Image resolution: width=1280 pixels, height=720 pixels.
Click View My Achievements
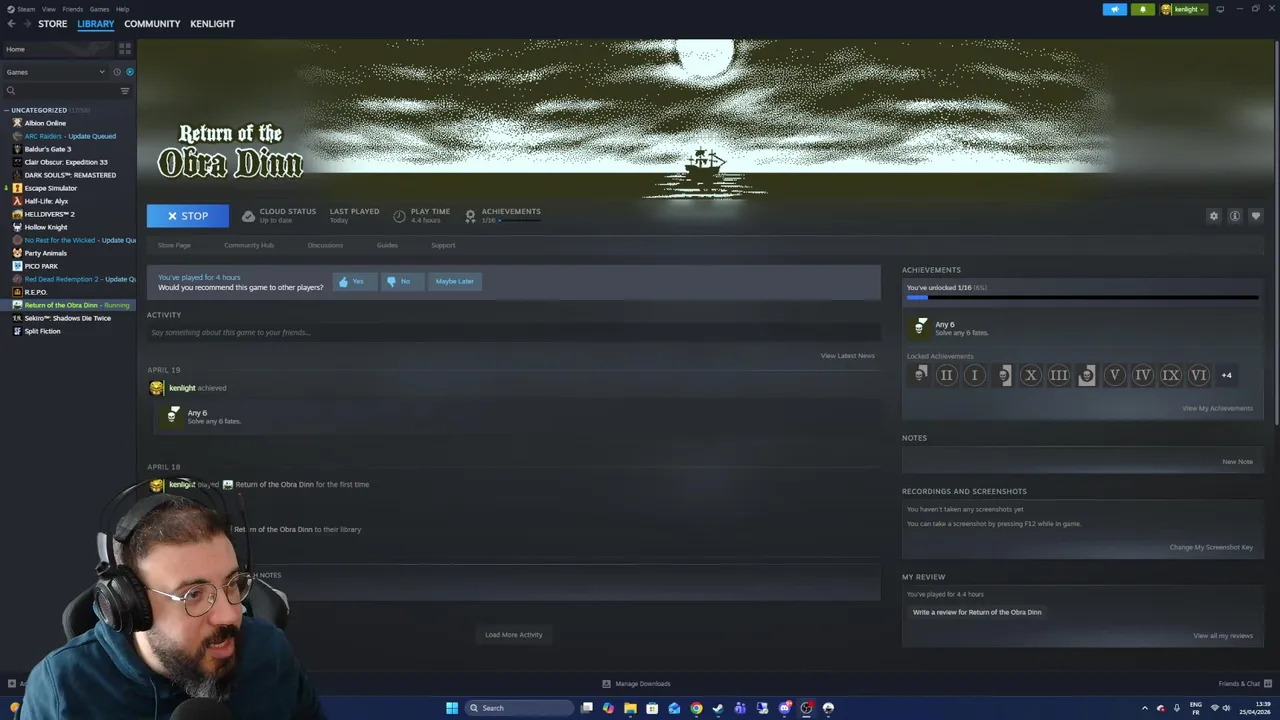(x=1217, y=408)
